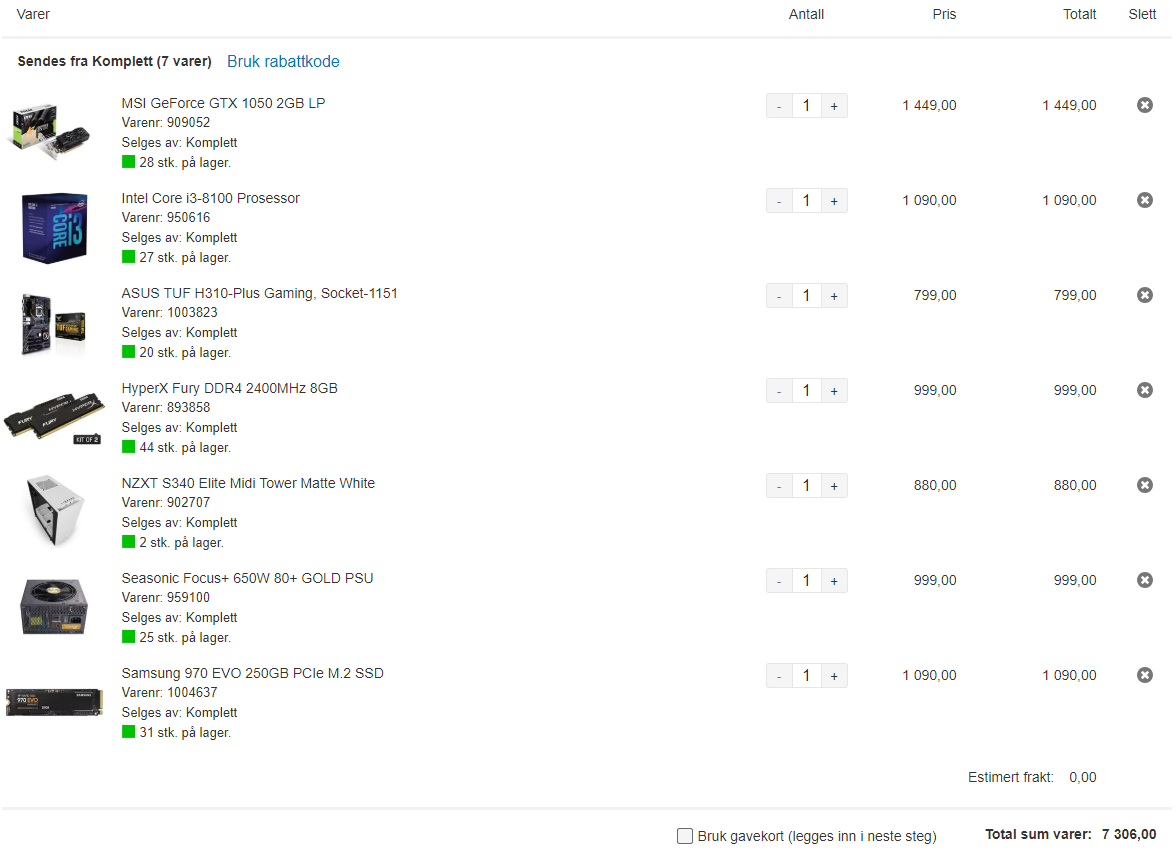The height and width of the screenshot is (860, 1176).
Task: Click the Pris column header
Action: click(x=944, y=14)
